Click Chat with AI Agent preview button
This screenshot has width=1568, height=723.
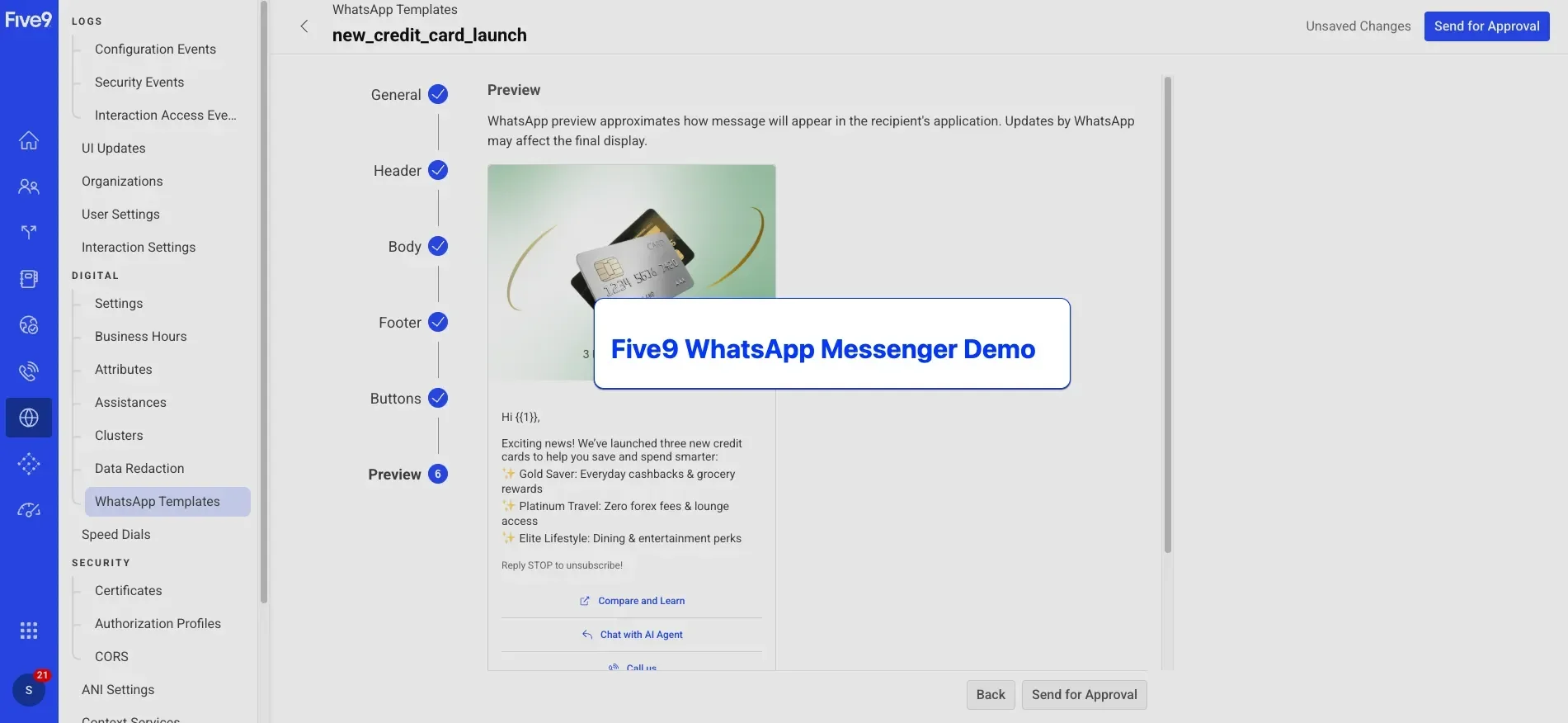632,635
